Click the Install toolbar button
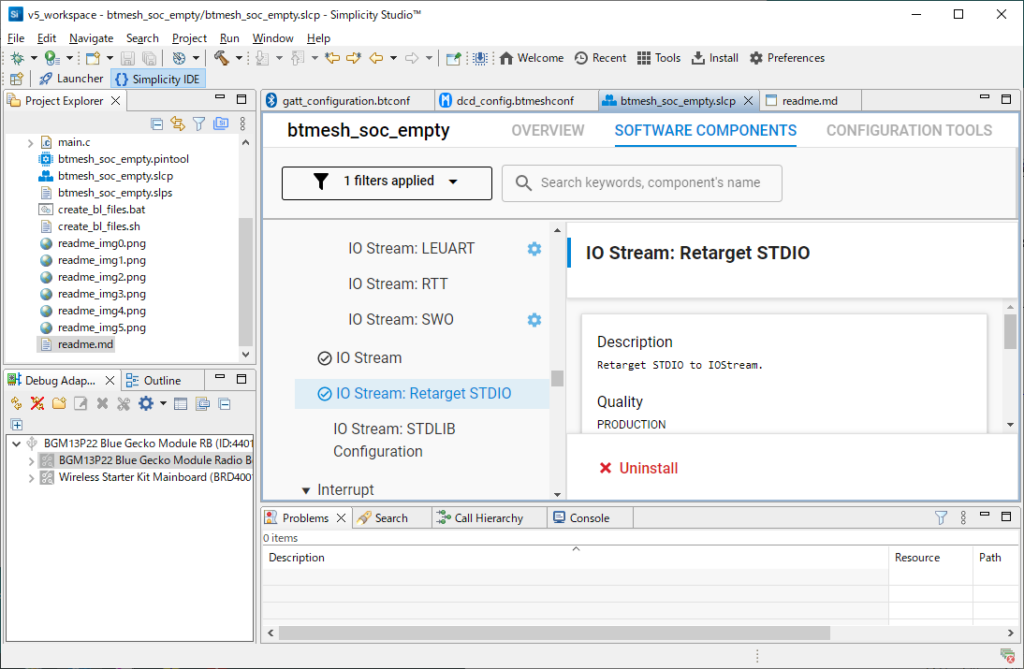1024x669 pixels. point(714,58)
